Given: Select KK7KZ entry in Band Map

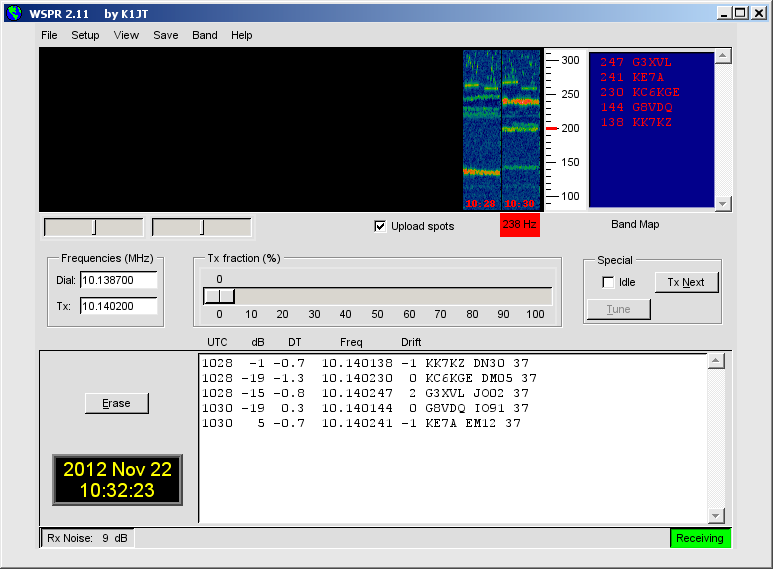Looking at the screenshot, I should [x=636, y=122].
